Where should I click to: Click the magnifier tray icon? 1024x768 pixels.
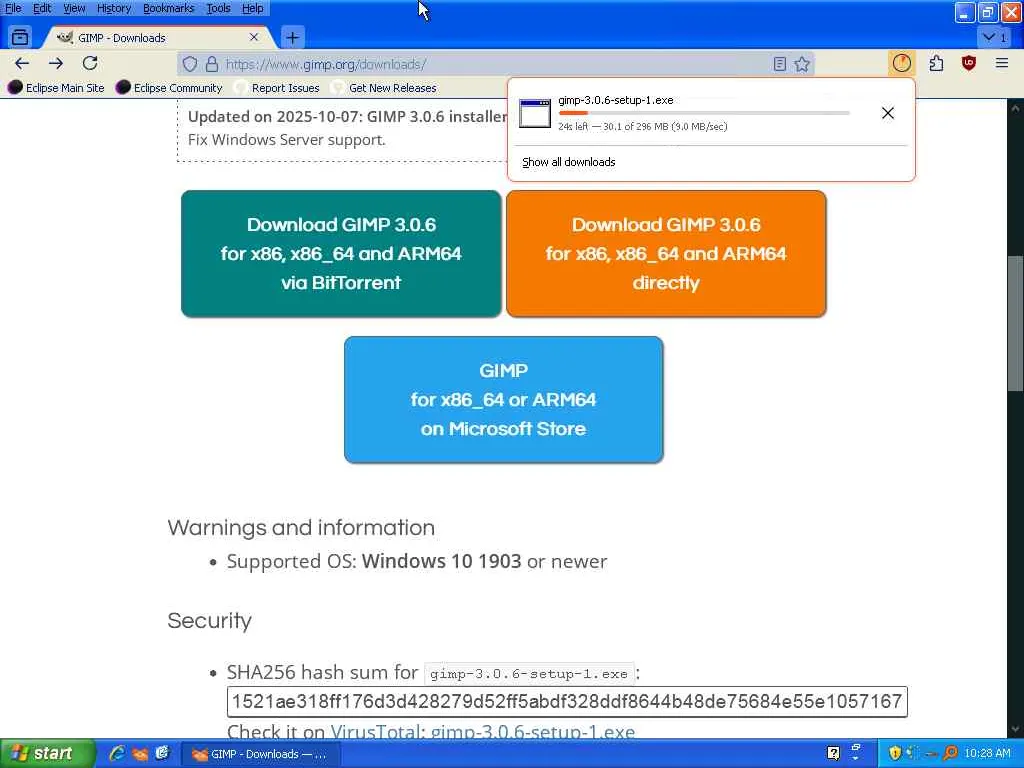click(950, 754)
